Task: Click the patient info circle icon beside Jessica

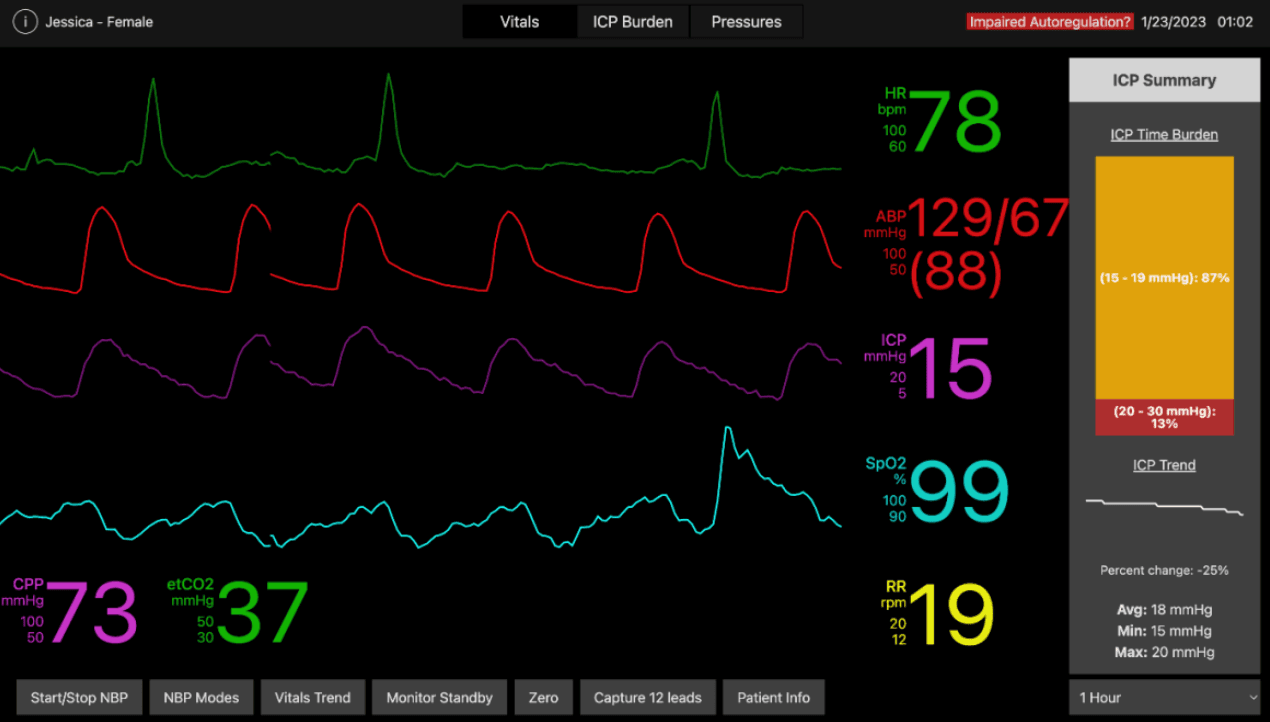Action: (25, 20)
